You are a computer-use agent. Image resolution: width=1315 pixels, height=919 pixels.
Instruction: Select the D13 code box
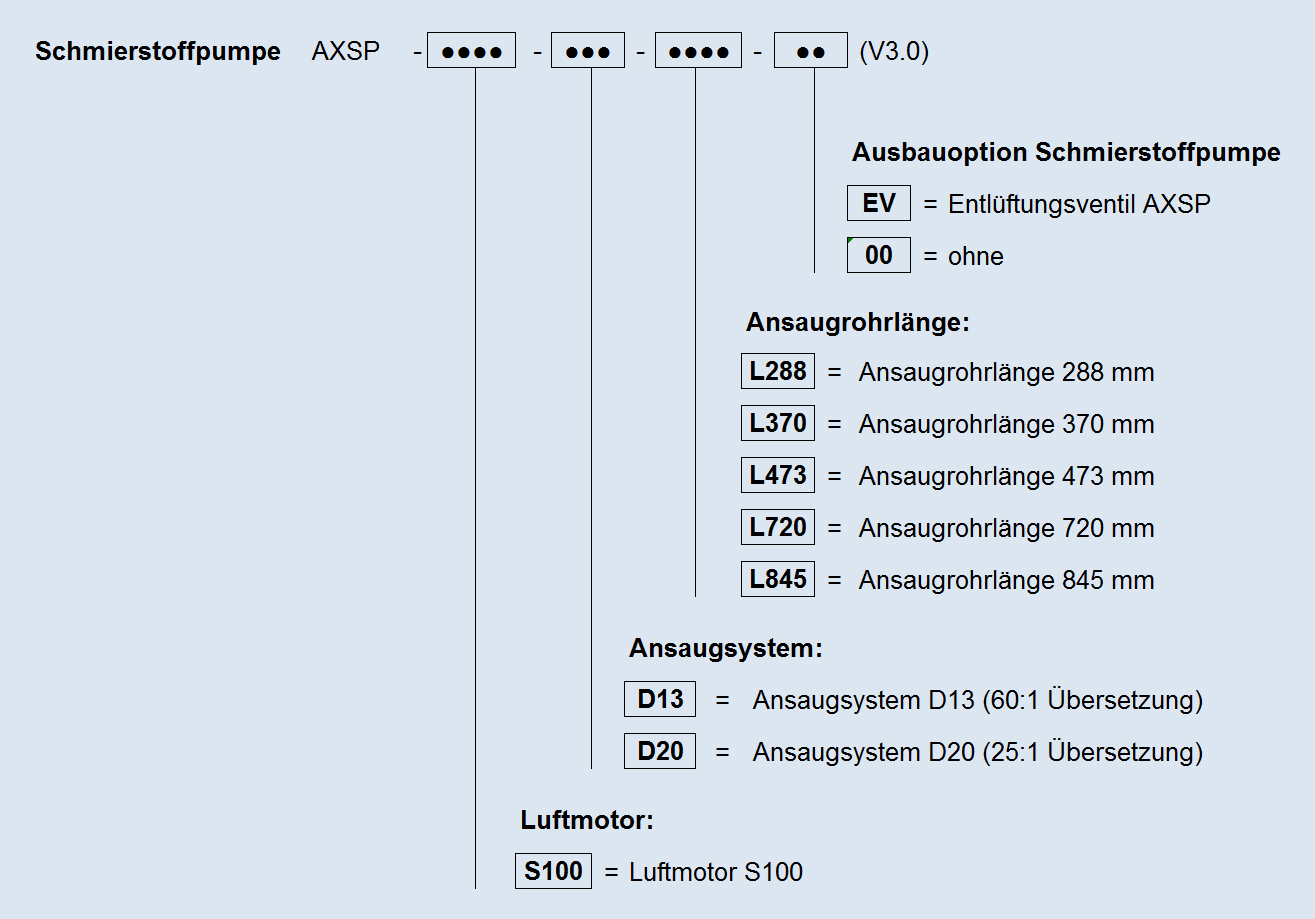[660, 699]
